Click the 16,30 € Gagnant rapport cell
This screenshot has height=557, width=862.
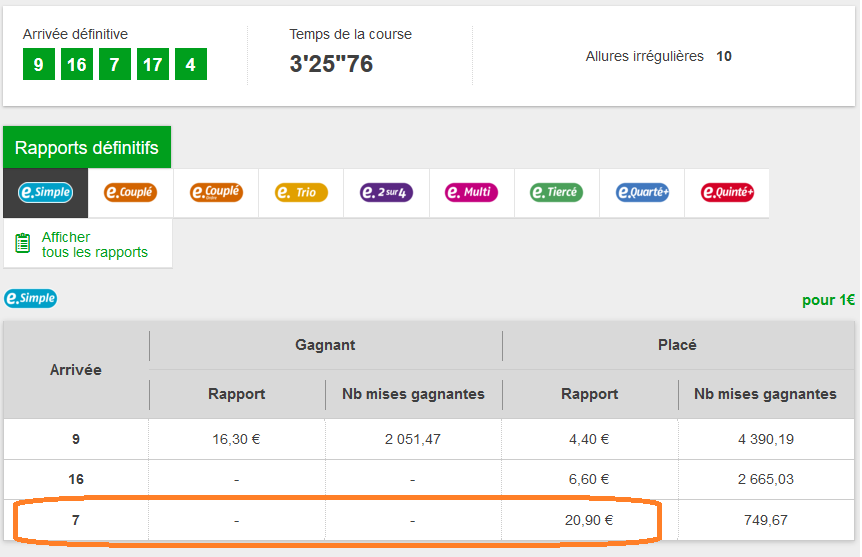(236, 438)
